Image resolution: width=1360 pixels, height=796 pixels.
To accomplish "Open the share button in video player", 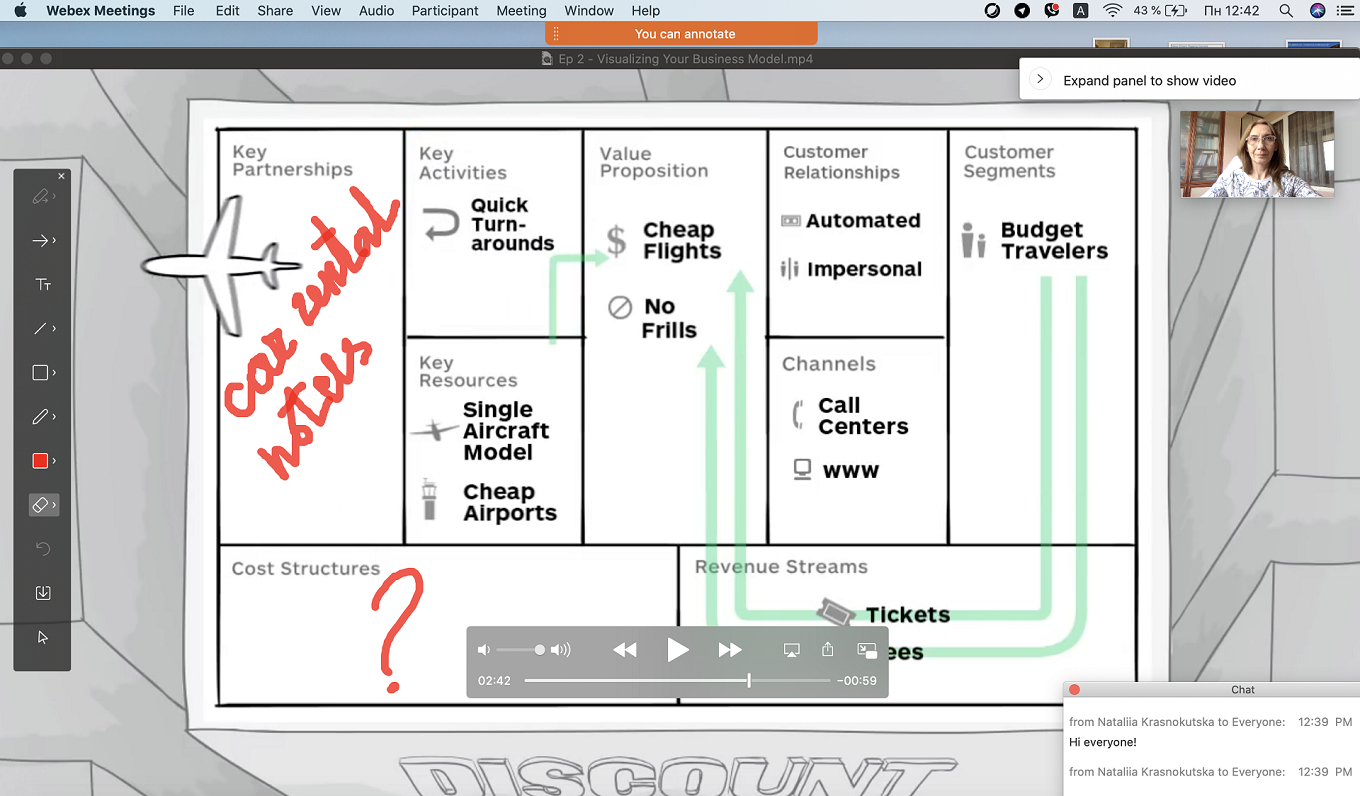I will (828, 649).
